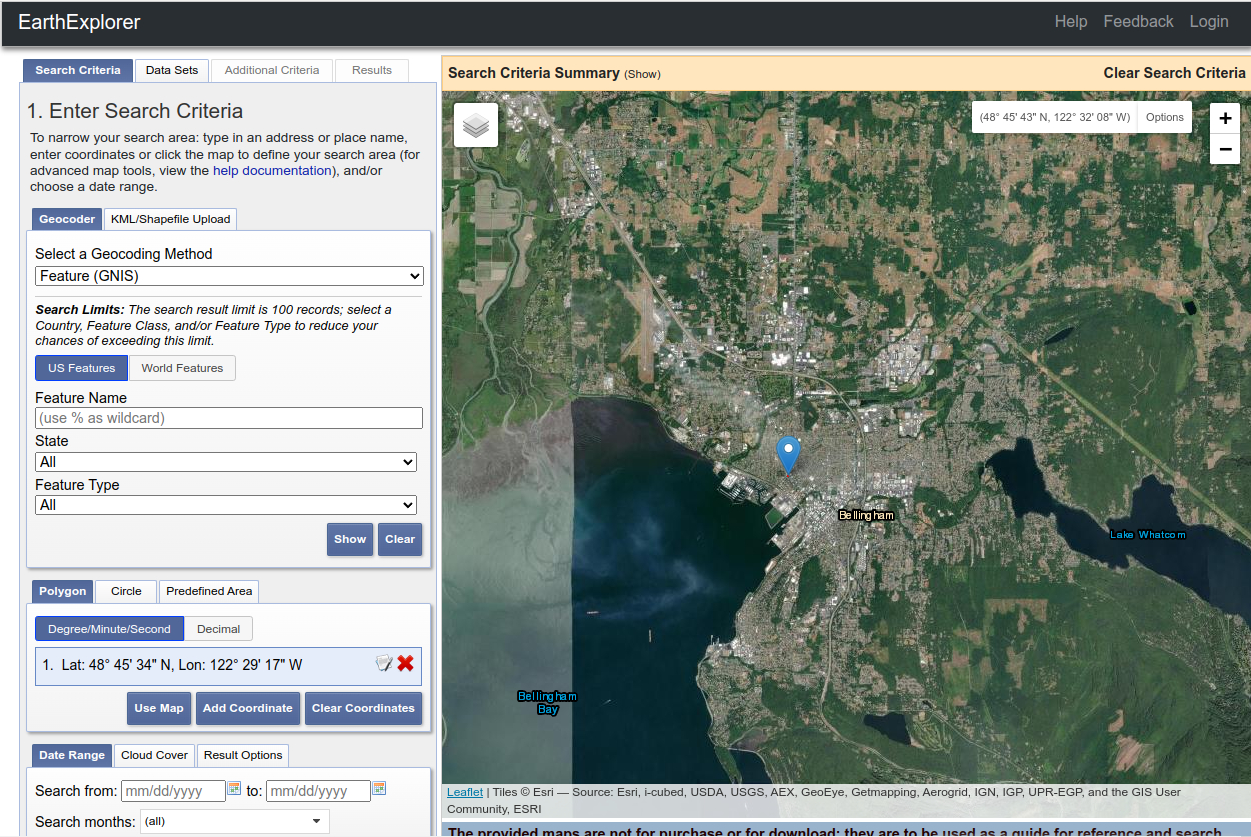Open the Search months selector
This screenshot has width=1251, height=837.
pos(234,821)
